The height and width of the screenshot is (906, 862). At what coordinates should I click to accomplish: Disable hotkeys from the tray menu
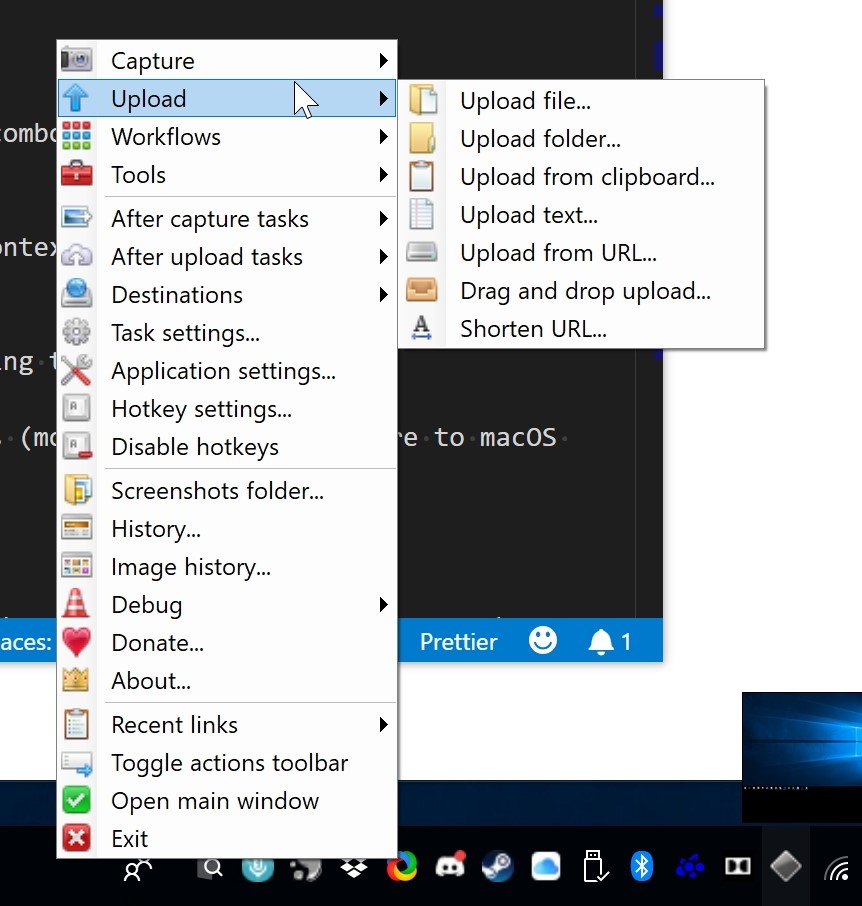(194, 447)
